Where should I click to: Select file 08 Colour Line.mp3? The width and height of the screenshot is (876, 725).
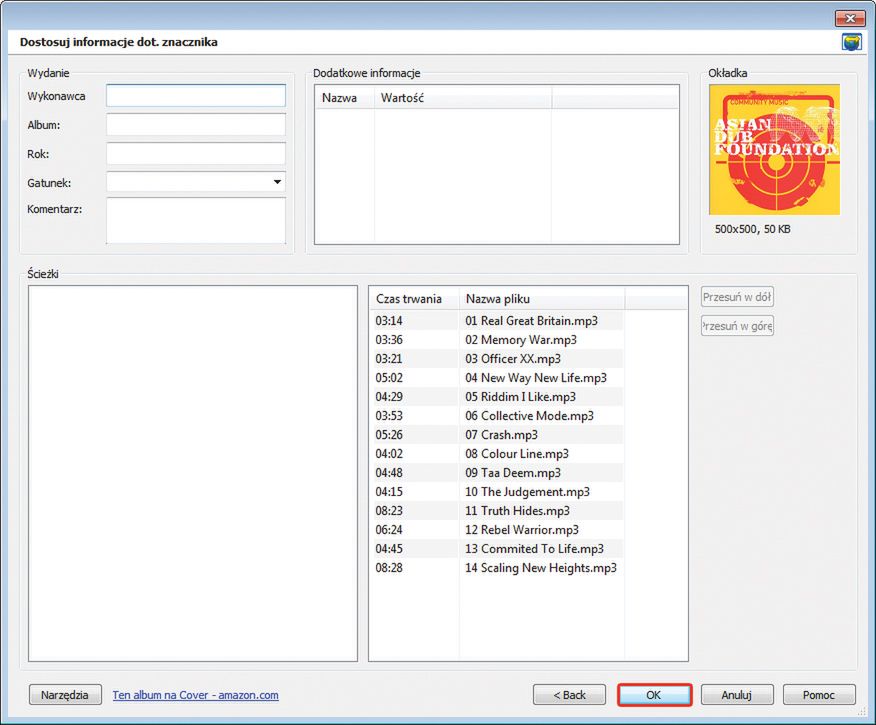click(517, 454)
